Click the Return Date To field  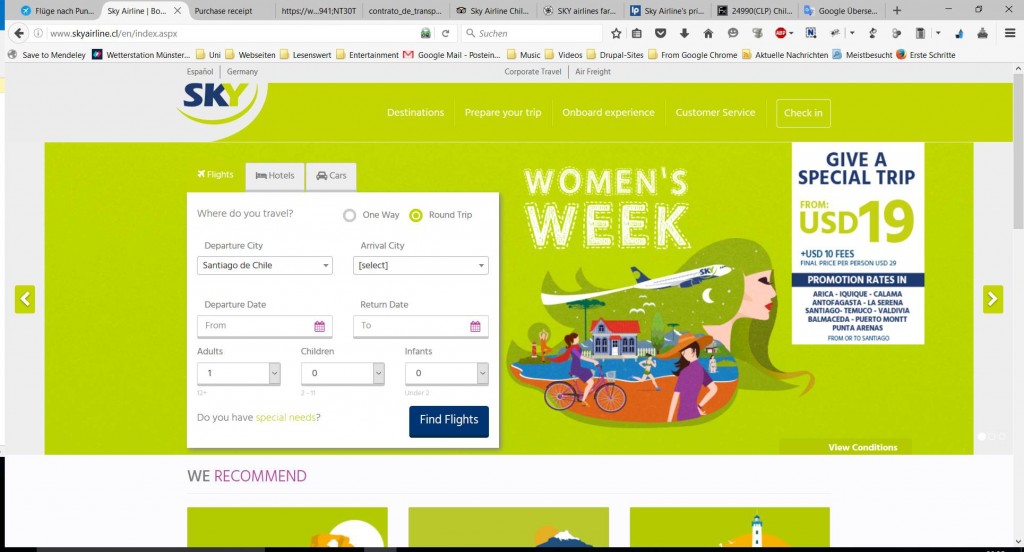click(x=421, y=326)
